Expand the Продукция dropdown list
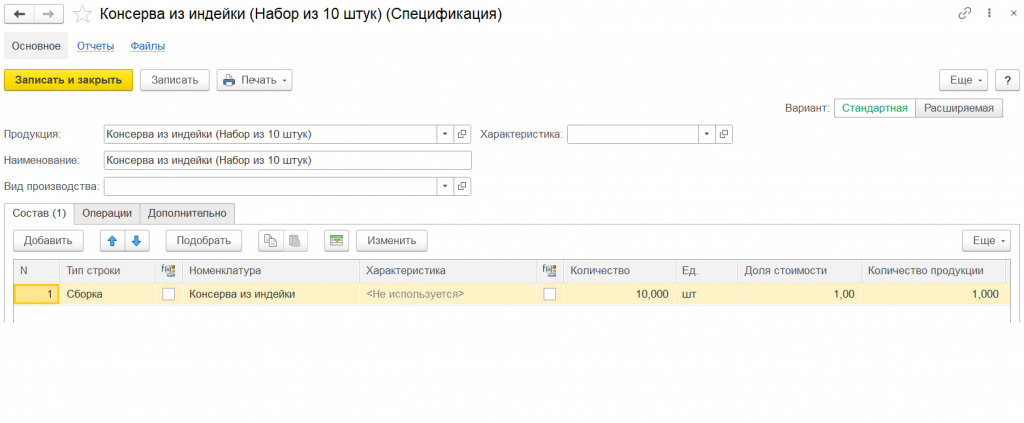The height and width of the screenshot is (423, 1024). pos(445,134)
